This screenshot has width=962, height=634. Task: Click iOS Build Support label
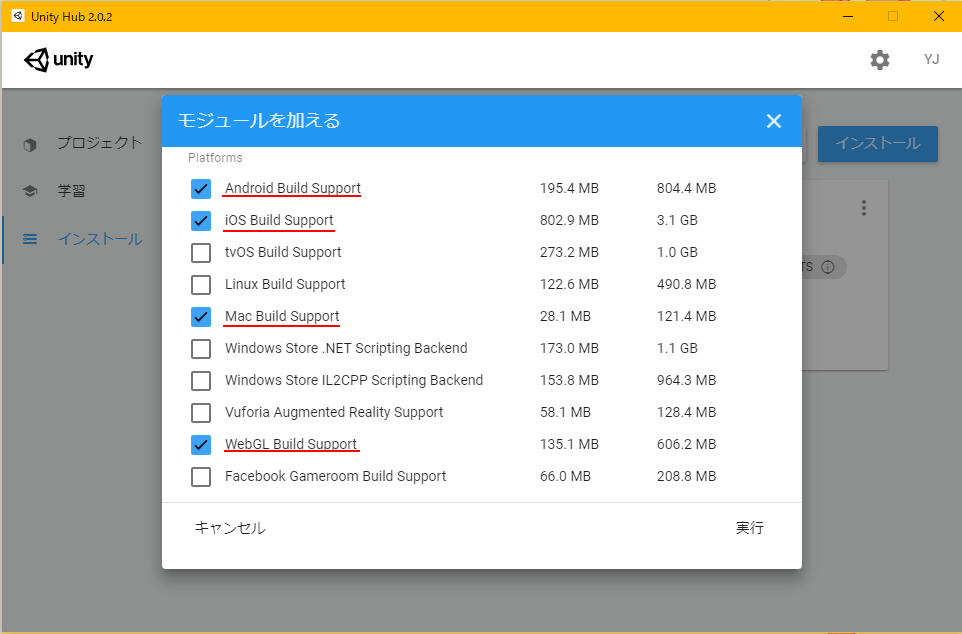pos(279,220)
